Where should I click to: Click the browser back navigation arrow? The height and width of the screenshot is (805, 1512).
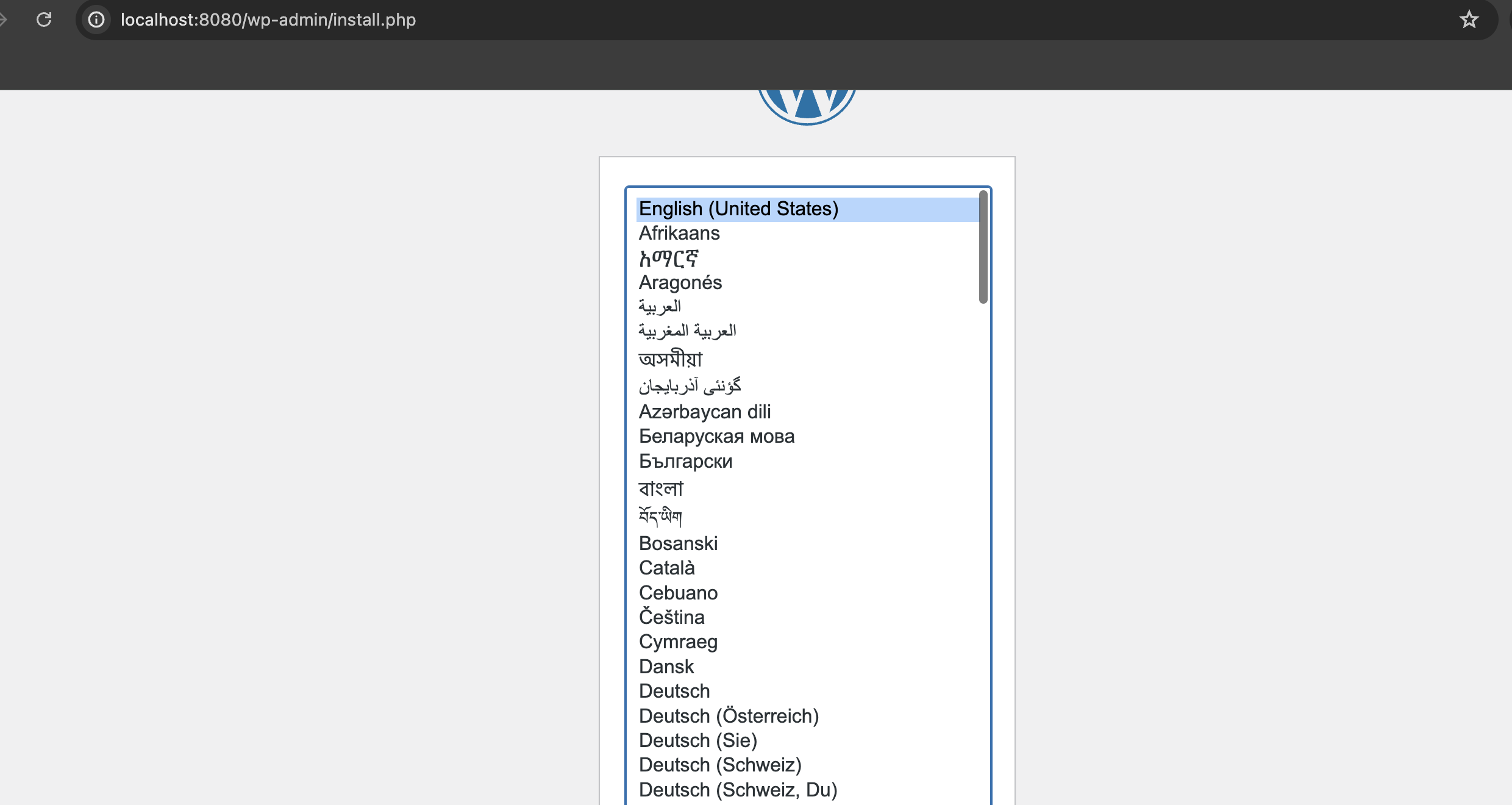click(5, 20)
